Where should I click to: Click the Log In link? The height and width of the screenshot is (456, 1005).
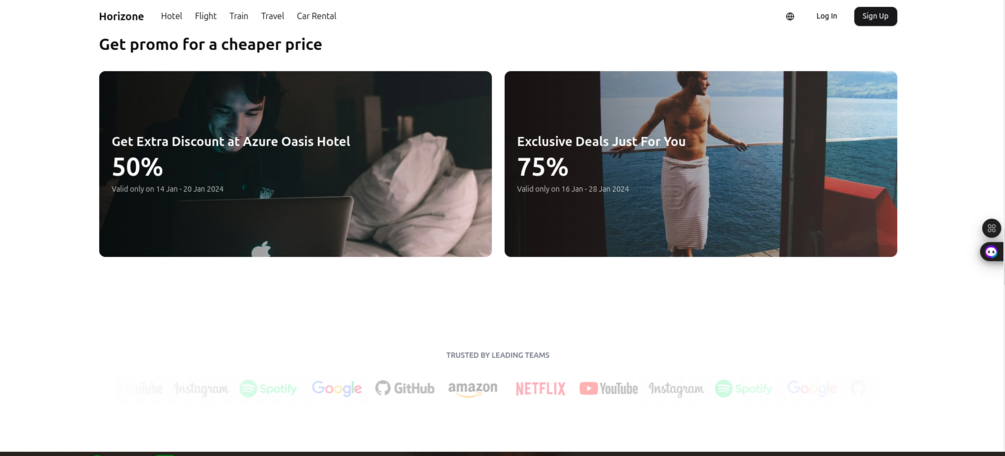pyautogui.click(x=826, y=16)
